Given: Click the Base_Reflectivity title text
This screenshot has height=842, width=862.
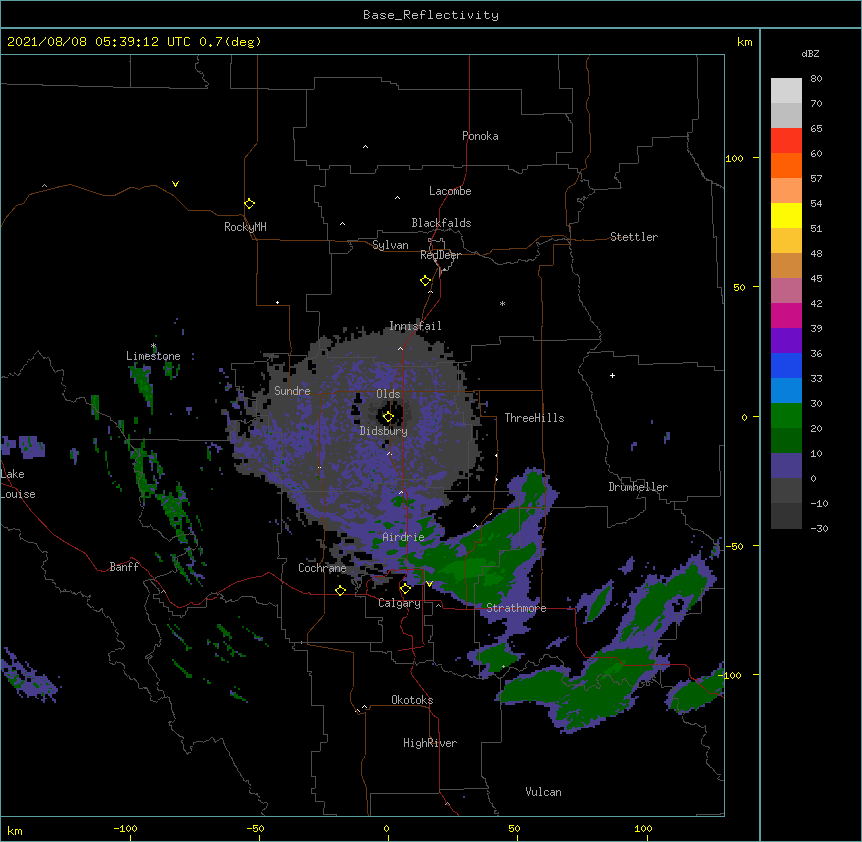Looking at the screenshot, I should [431, 15].
